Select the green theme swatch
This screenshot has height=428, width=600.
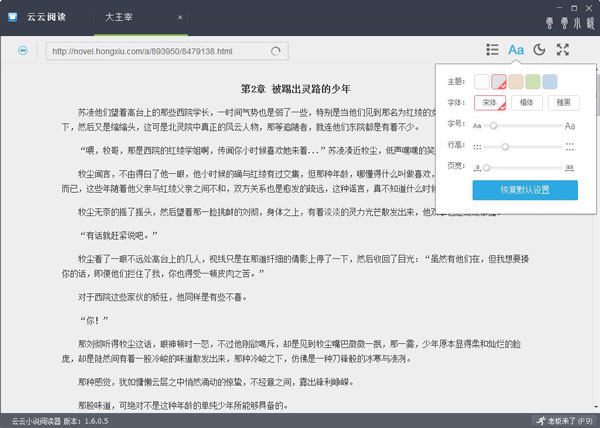pyautogui.click(x=533, y=82)
